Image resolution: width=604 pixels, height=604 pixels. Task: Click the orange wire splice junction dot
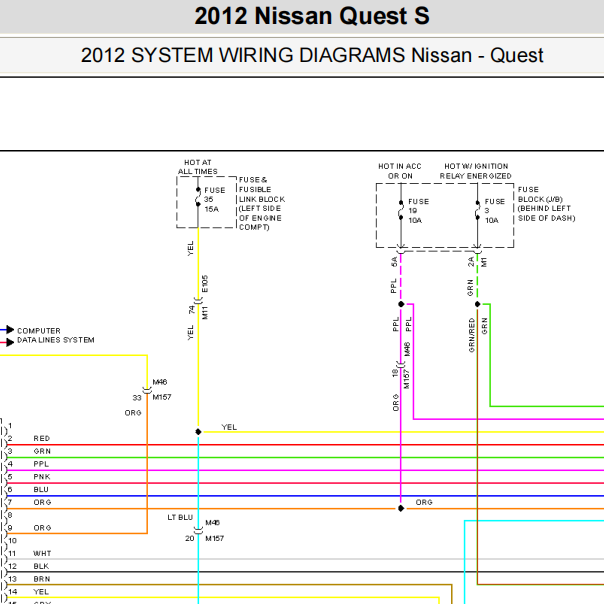401,508
